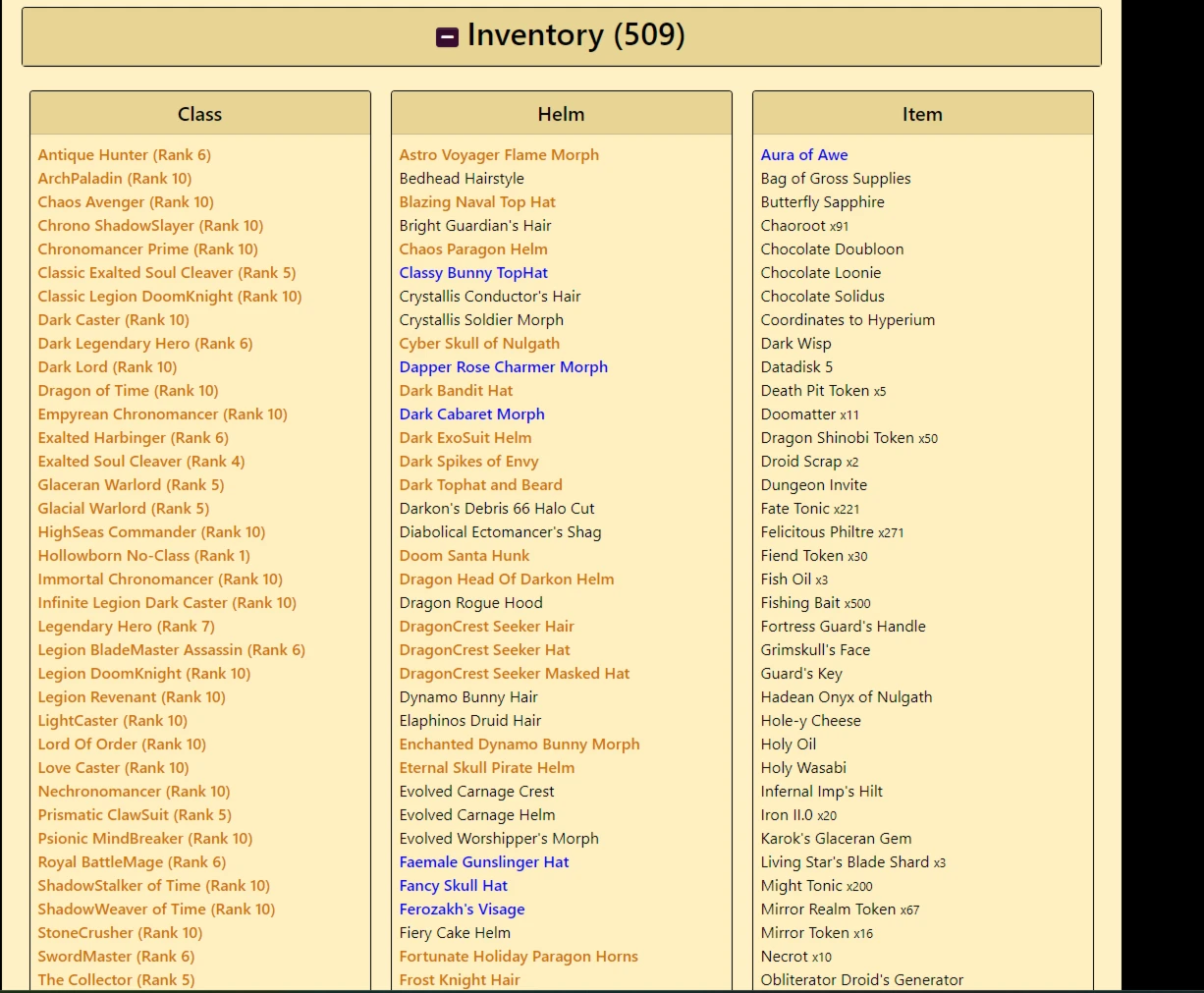Select Mirror Realm Token x67
The height and width of the screenshot is (993, 1204).
(841, 910)
